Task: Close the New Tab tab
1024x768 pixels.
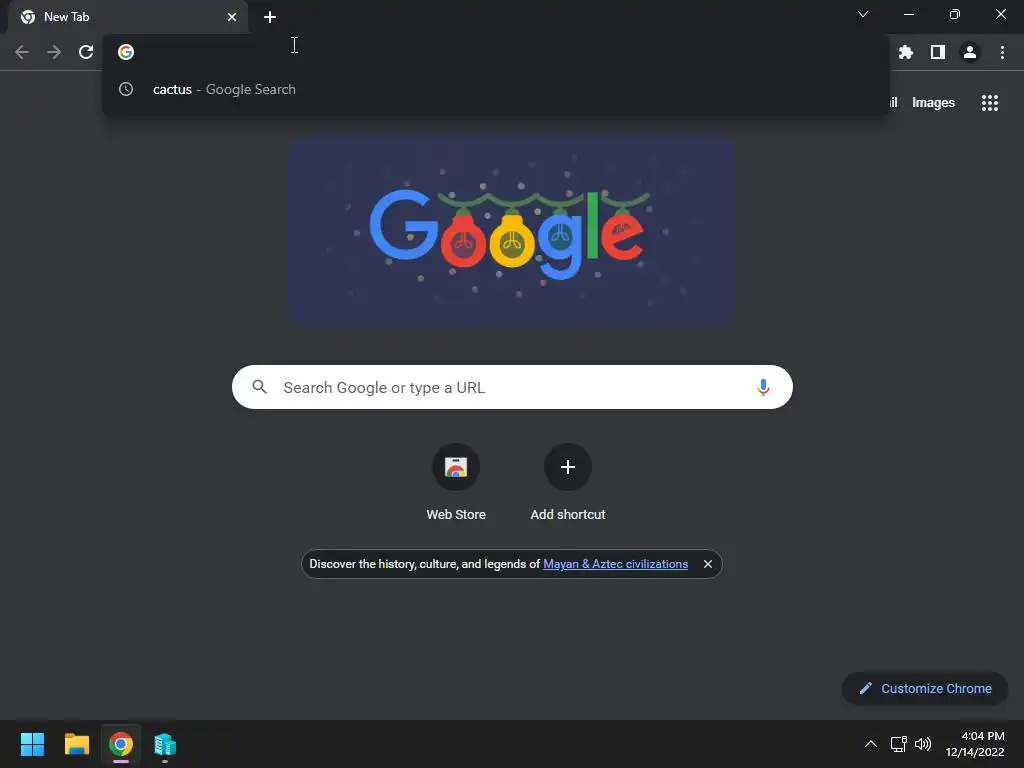Action: [232, 17]
